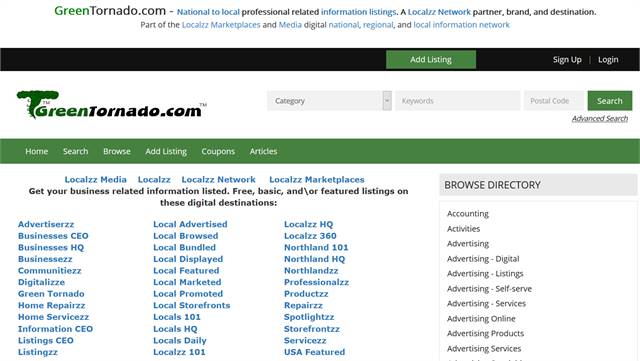640x361 pixels.
Task: Open the Home Servicezz link
Action: [53, 317]
